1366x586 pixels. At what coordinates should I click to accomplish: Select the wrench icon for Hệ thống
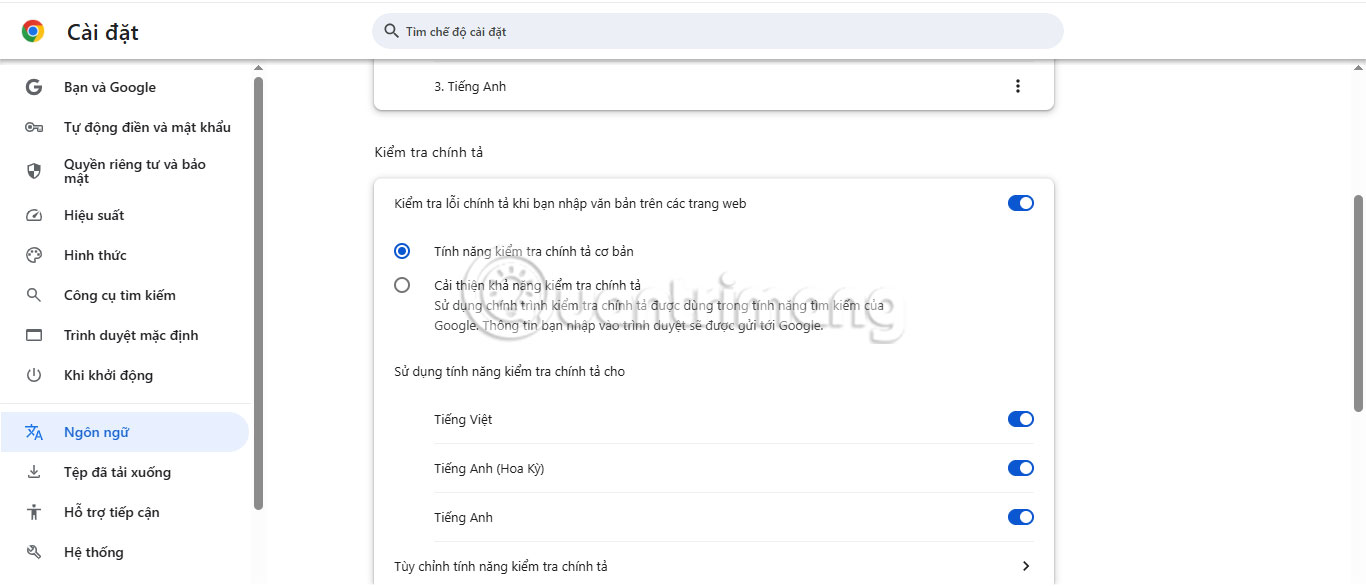point(36,551)
